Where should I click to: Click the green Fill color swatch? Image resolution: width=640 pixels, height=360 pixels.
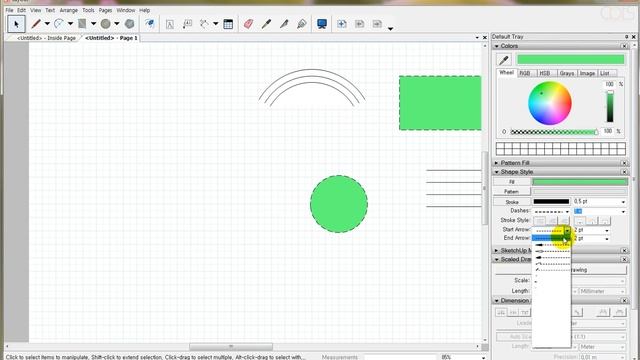click(580, 182)
